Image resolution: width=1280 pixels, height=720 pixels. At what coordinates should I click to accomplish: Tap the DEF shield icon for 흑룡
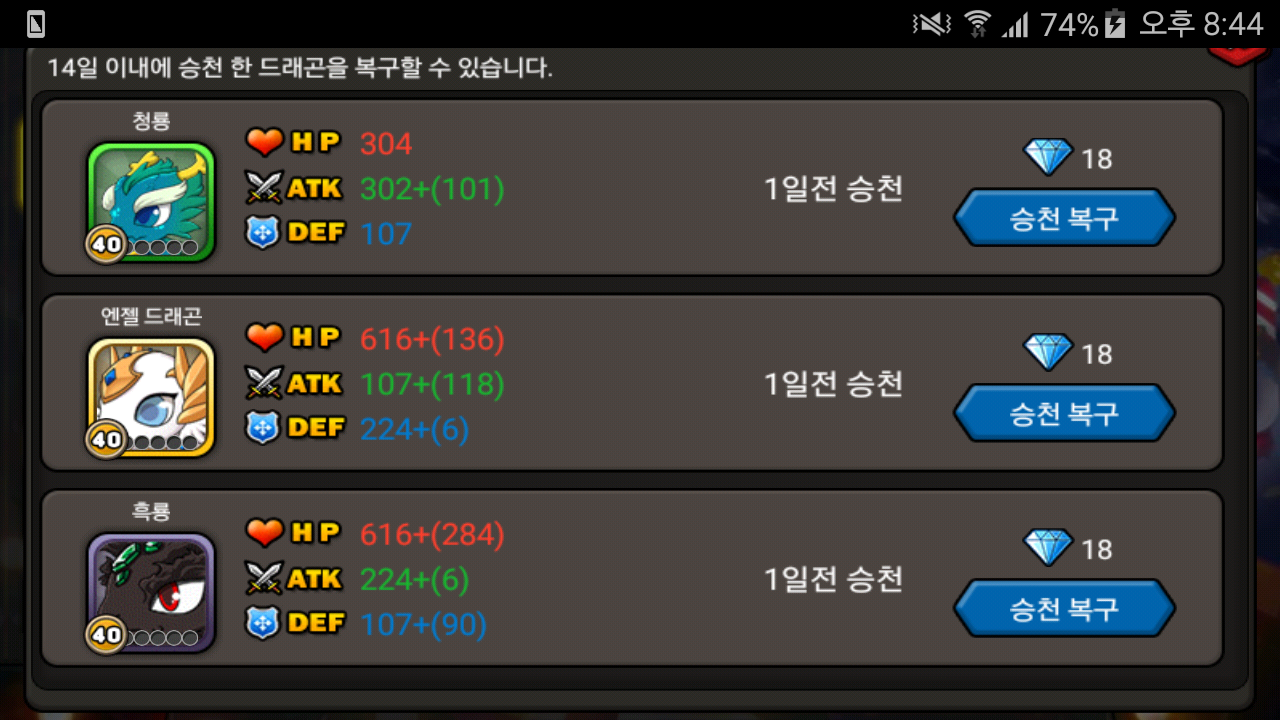[262, 623]
